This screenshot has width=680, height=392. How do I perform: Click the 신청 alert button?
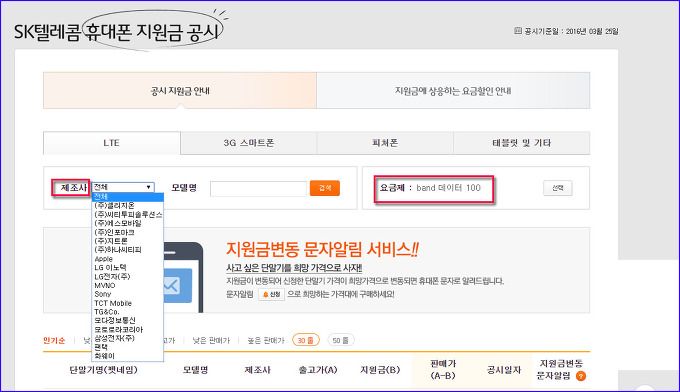[272, 294]
